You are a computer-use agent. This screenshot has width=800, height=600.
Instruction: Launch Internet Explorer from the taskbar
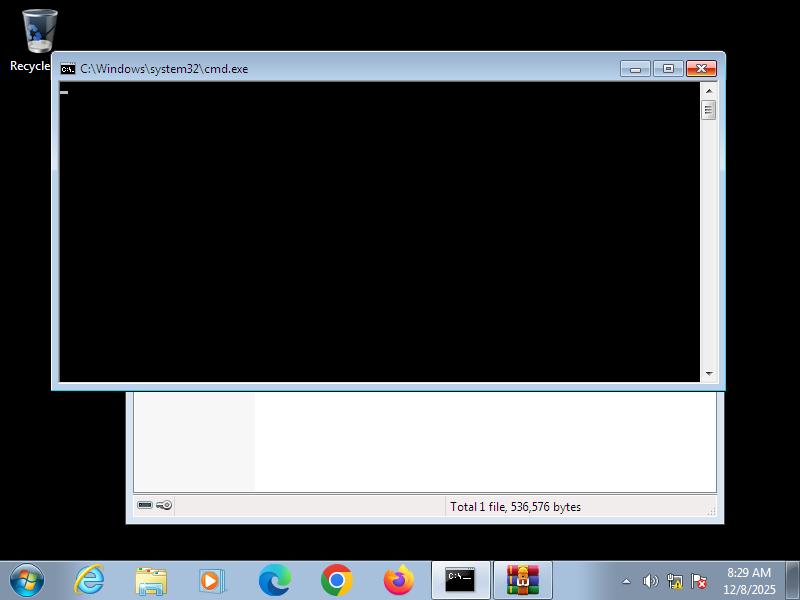tap(90, 580)
